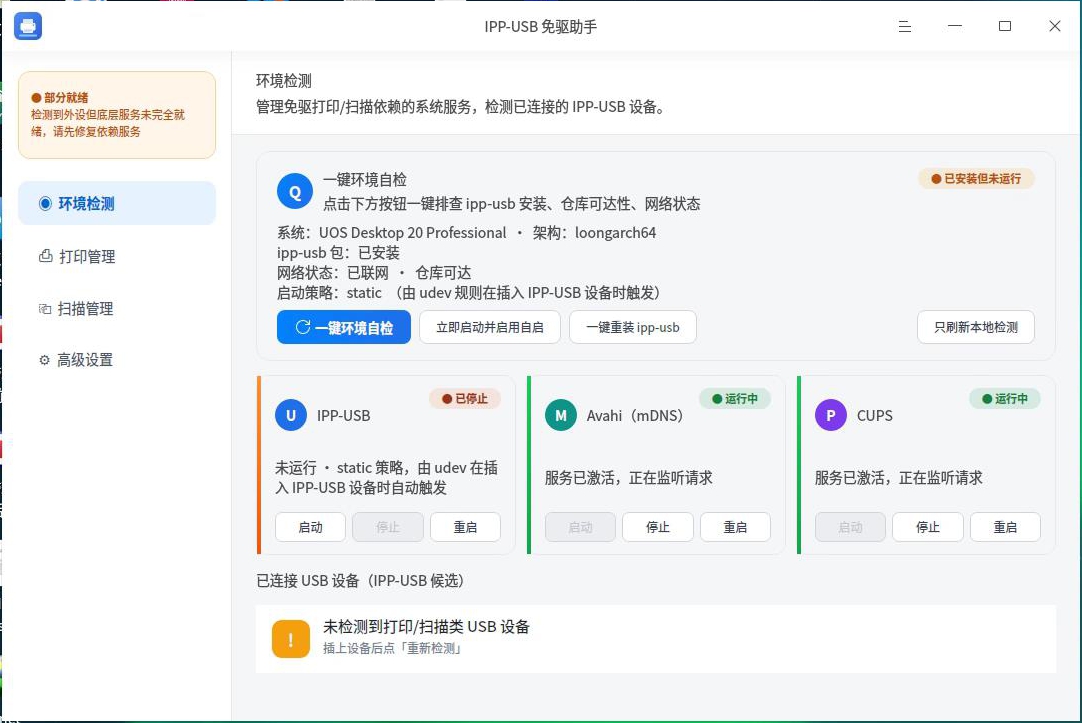Click the blue Q self-check icon

pos(295,192)
